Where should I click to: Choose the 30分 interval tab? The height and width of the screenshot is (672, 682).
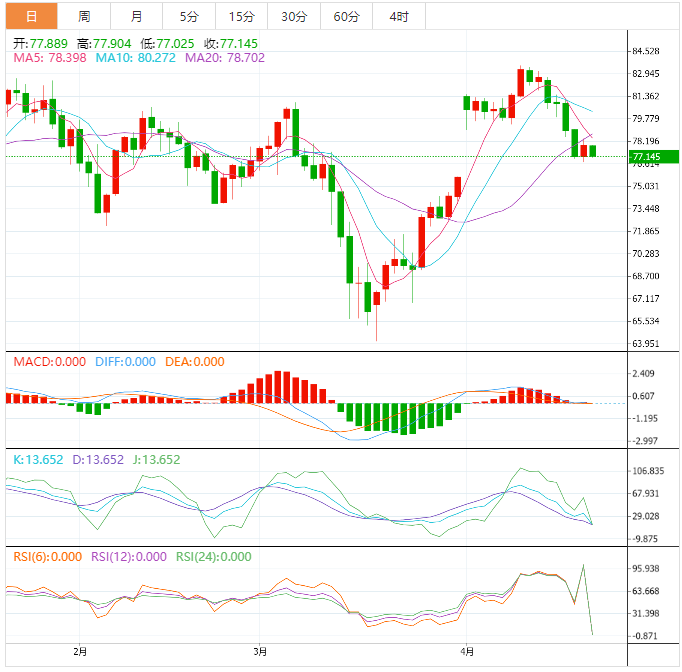293,16
